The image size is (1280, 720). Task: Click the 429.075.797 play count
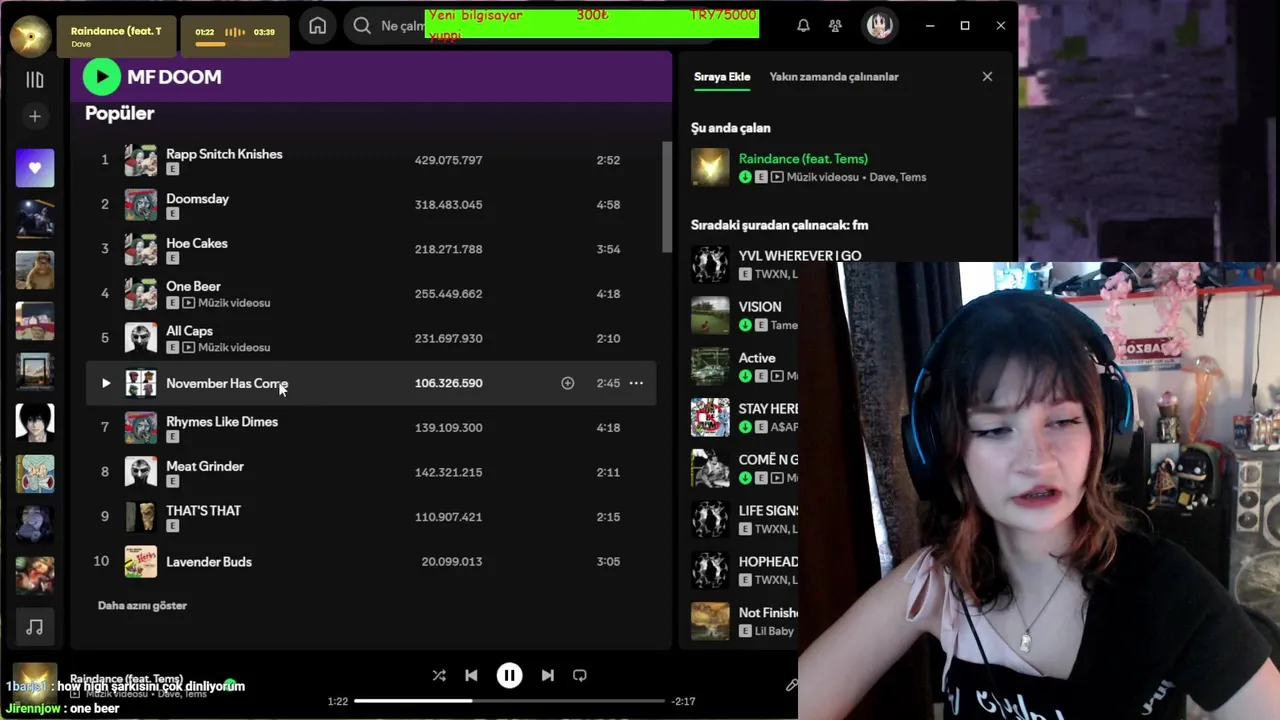pyautogui.click(x=448, y=160)
